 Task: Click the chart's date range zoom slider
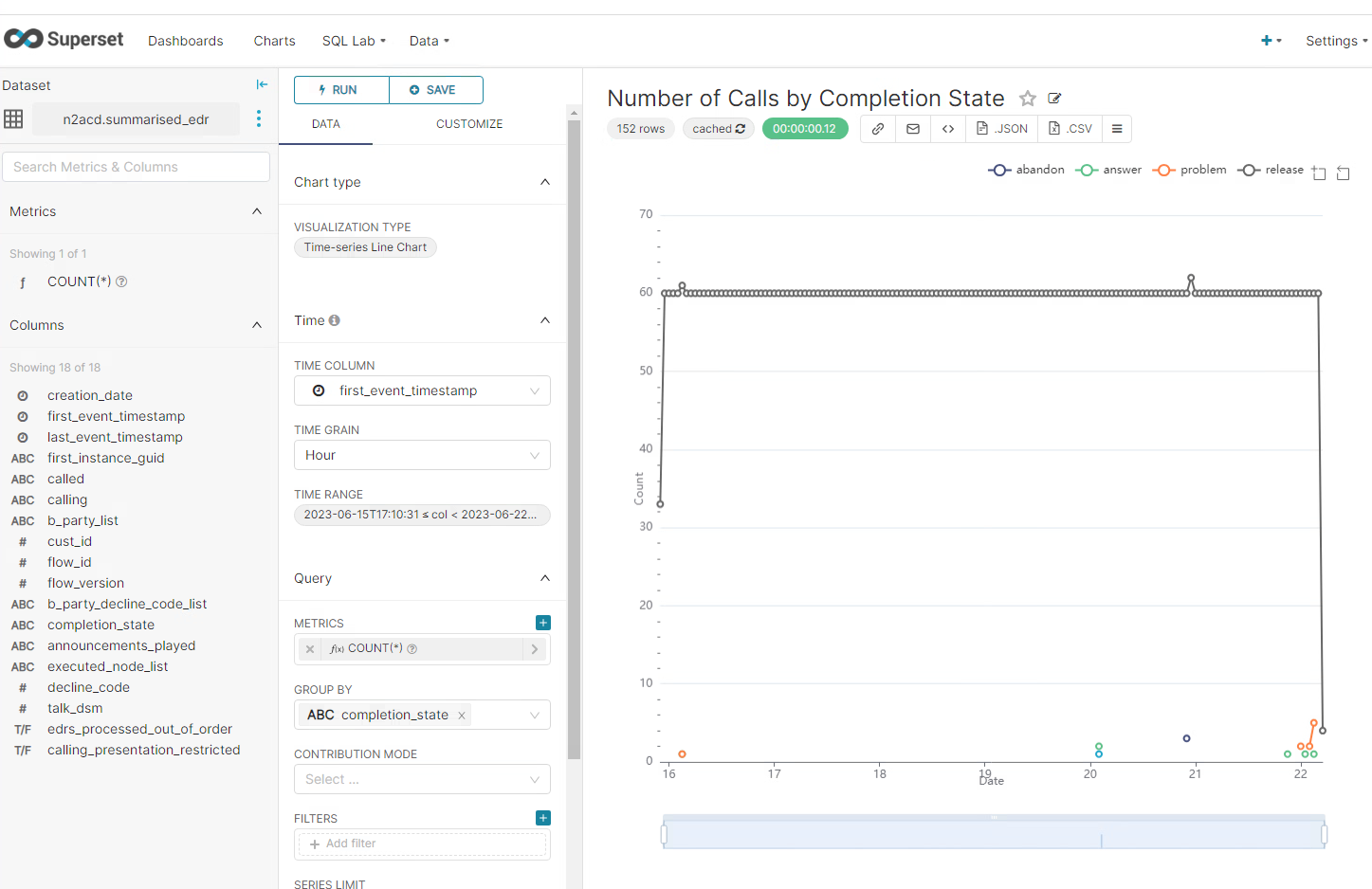click(x=993, y=834)
